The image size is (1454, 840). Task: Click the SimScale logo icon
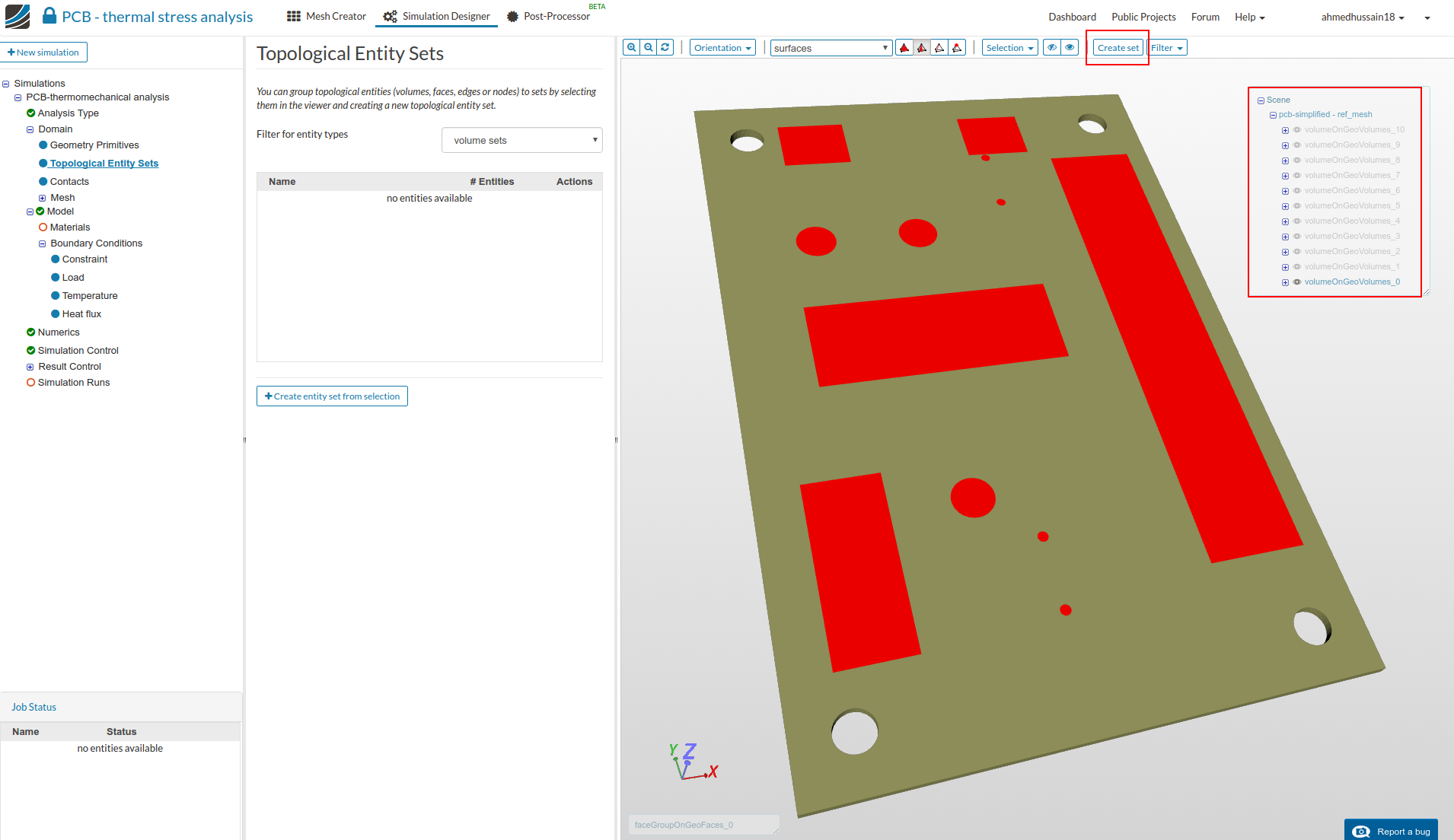pos(18,17)
